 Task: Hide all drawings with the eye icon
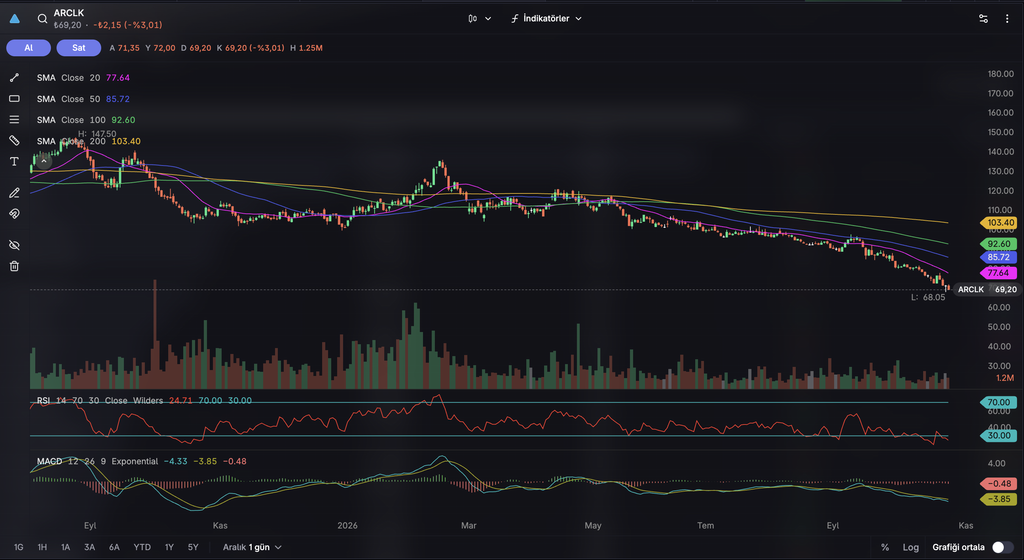coord(14,245)
